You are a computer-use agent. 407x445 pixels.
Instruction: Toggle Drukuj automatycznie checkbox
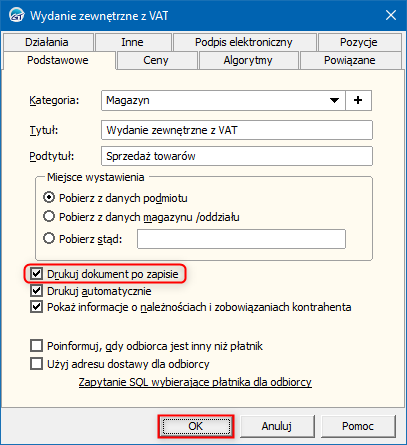pos(36,291)
